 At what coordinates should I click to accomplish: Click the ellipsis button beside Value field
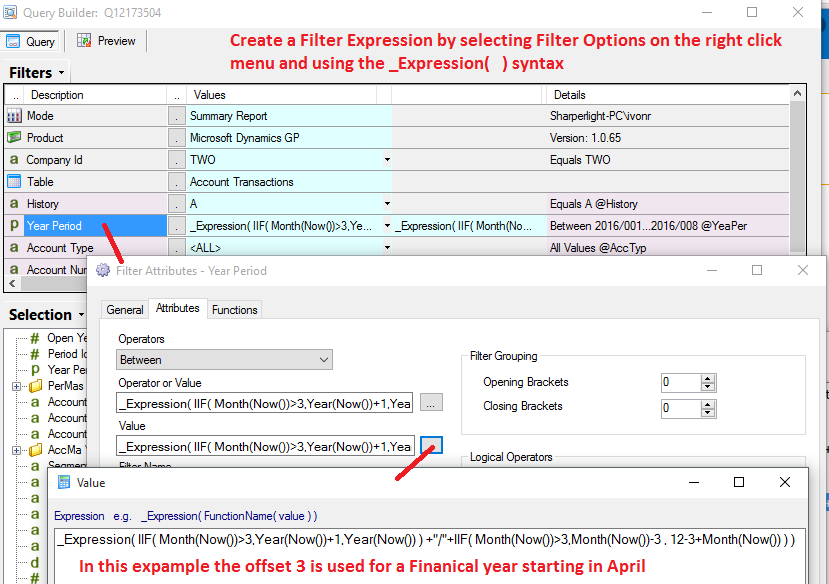pos(431,446)
